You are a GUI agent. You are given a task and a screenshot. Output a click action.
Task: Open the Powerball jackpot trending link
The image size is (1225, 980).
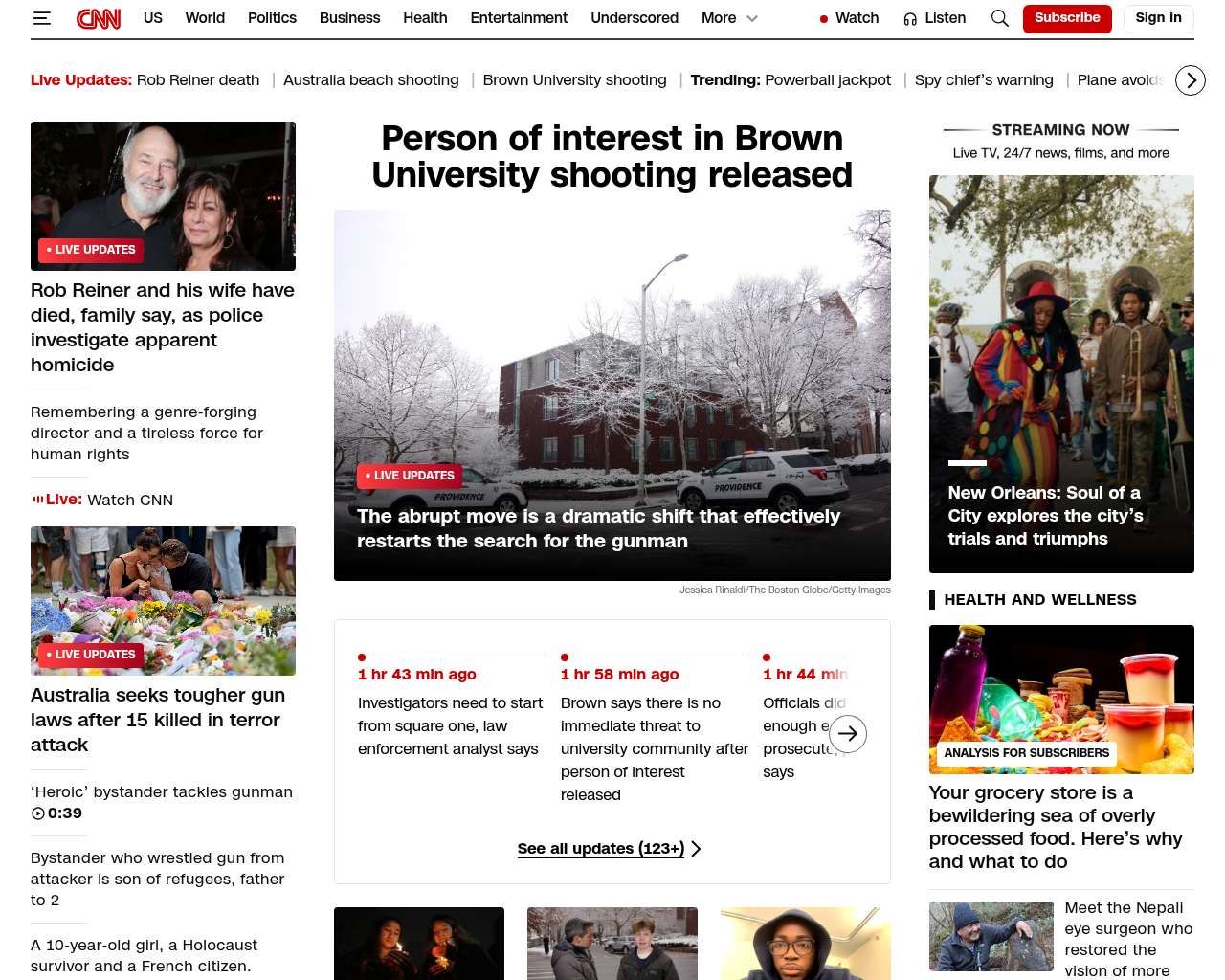828,80
